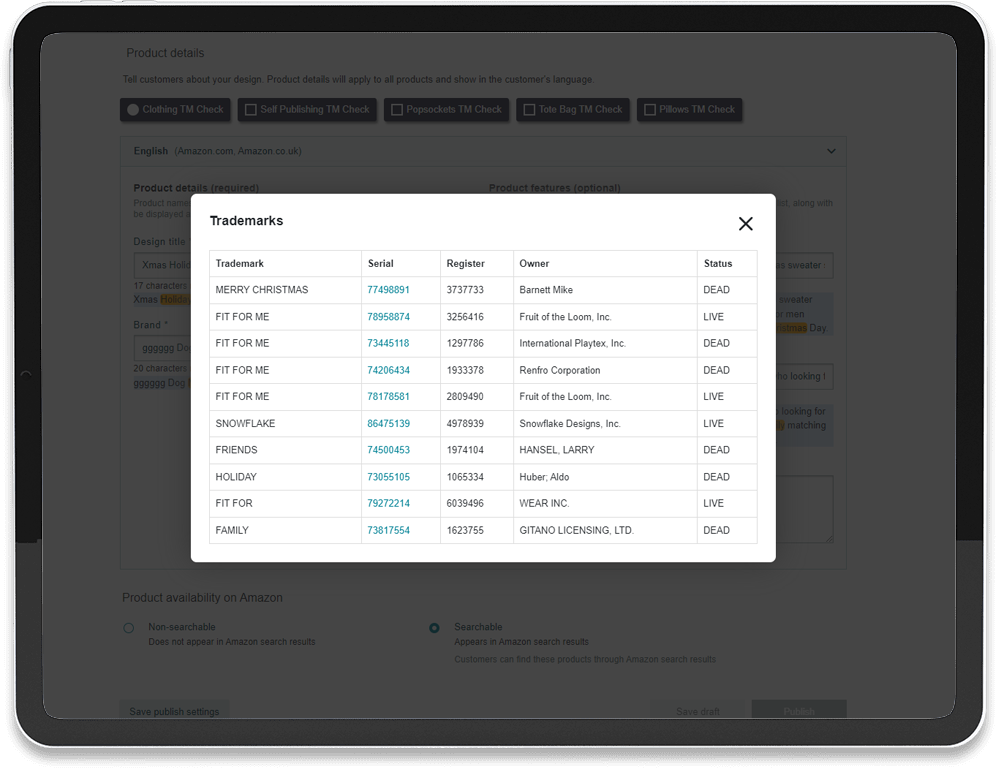This screenshot has width=996, height=768.
Task: Click owner Snowflake Designs, Inc. cell
Action: point(605,423)
